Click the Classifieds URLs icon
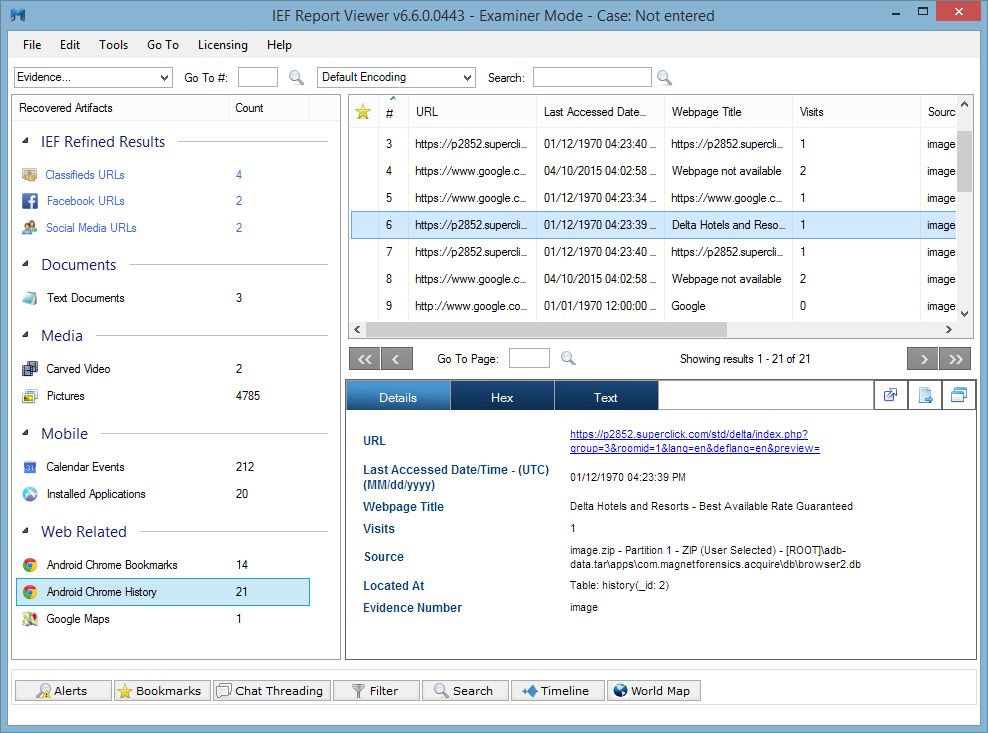The height and width of the screenshot is (733, 988). tap(30, 175)
